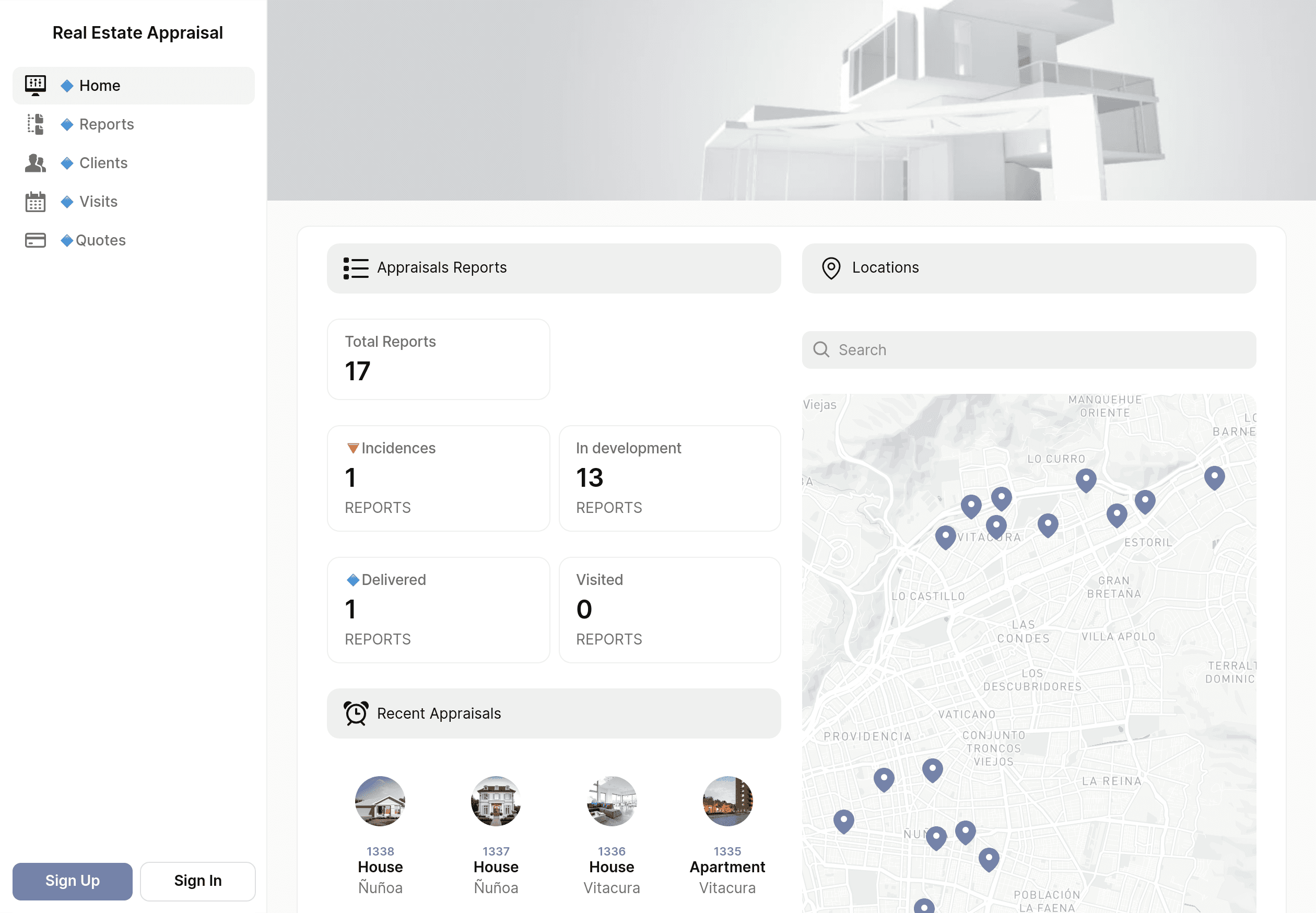Click the Appraisals Reports list icon
Viewport: 1316px width, 913px height.
pyautogui.click(x=356, y=268)
